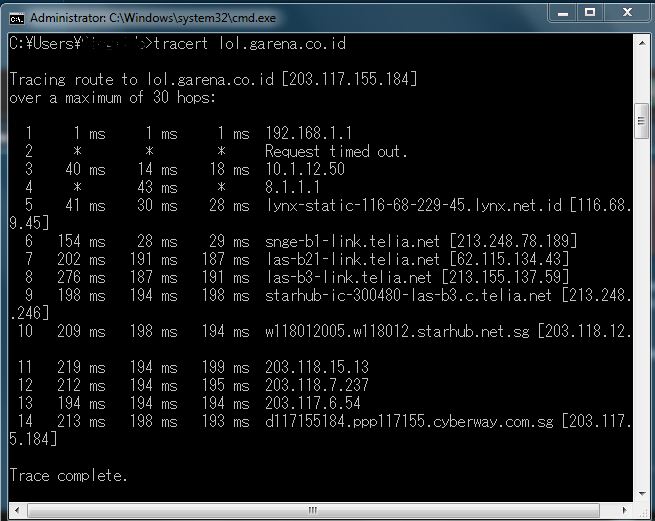Click the "Request timed out." message
Screen dimensions: 655x521
[336, 151]
